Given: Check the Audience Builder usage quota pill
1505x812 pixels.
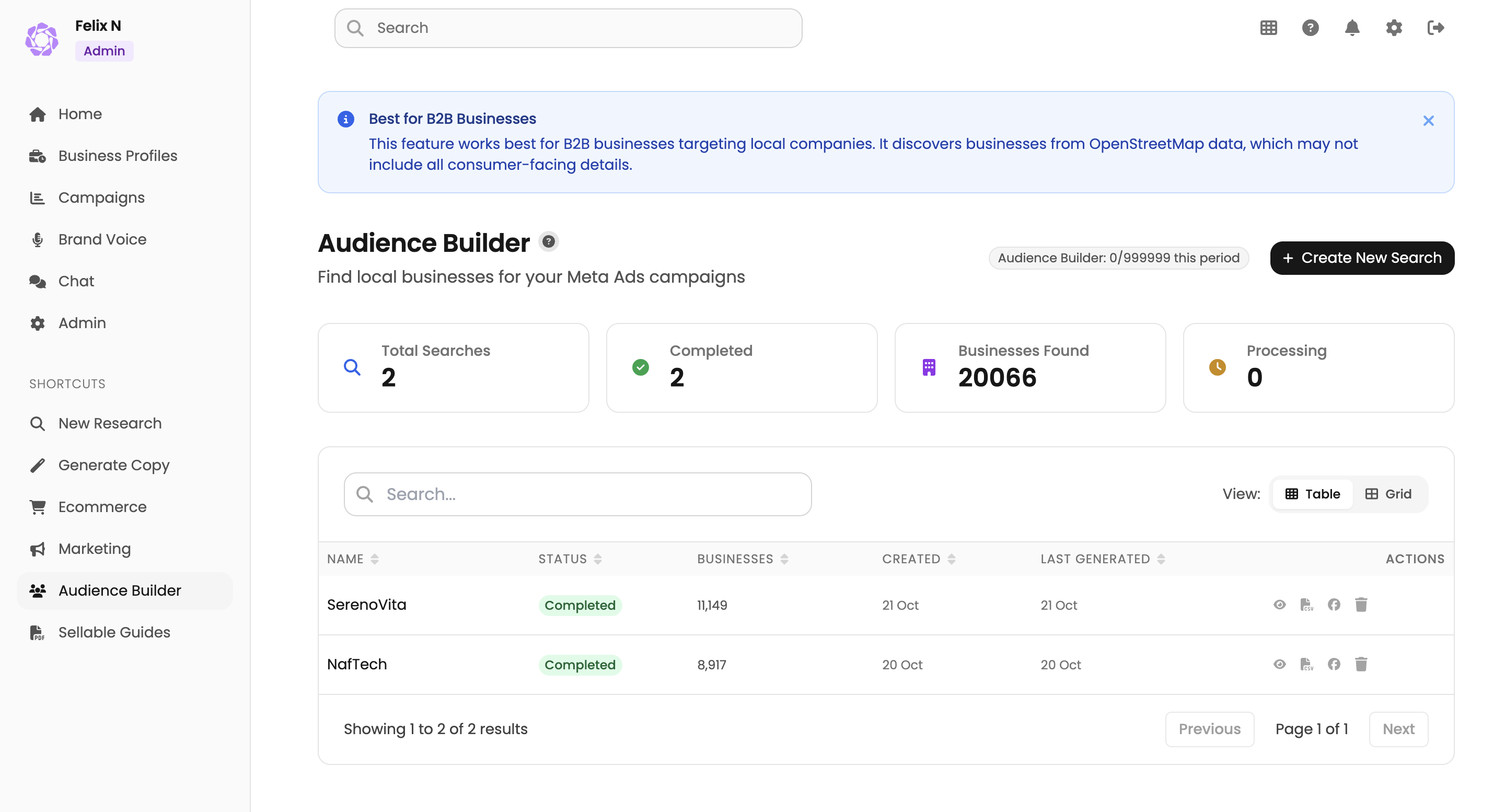Looking at the screenshot, I should (x=1118, y=258).
